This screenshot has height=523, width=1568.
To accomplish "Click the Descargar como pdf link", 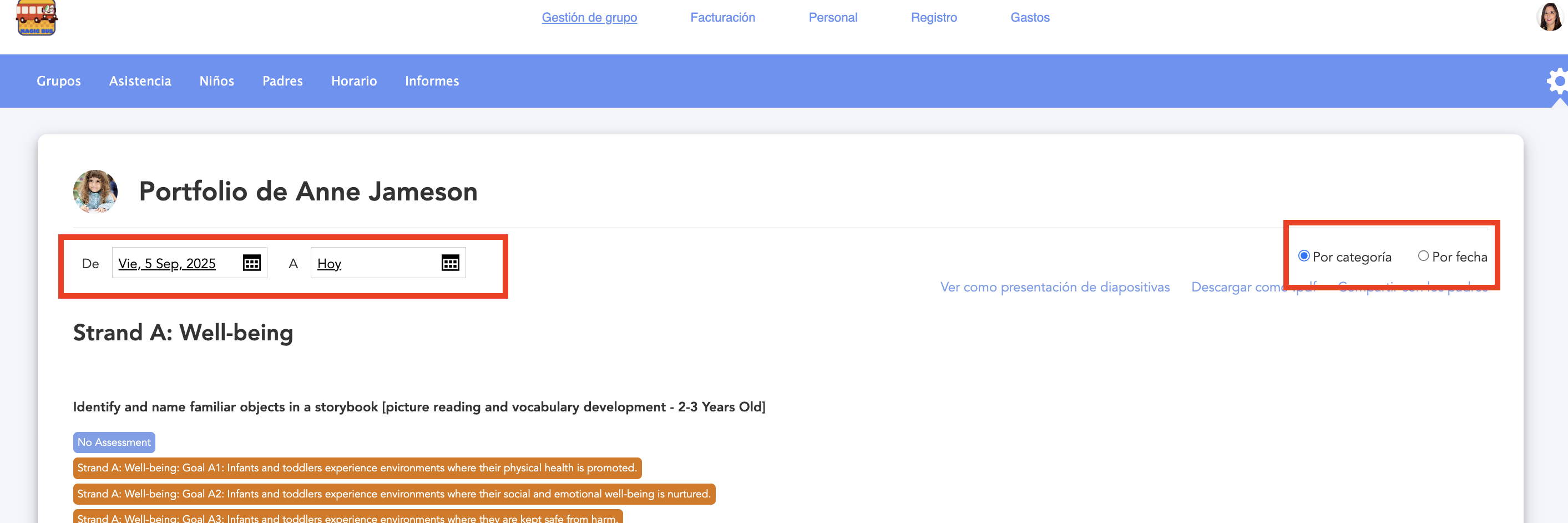I will (x=1254, y=288).
